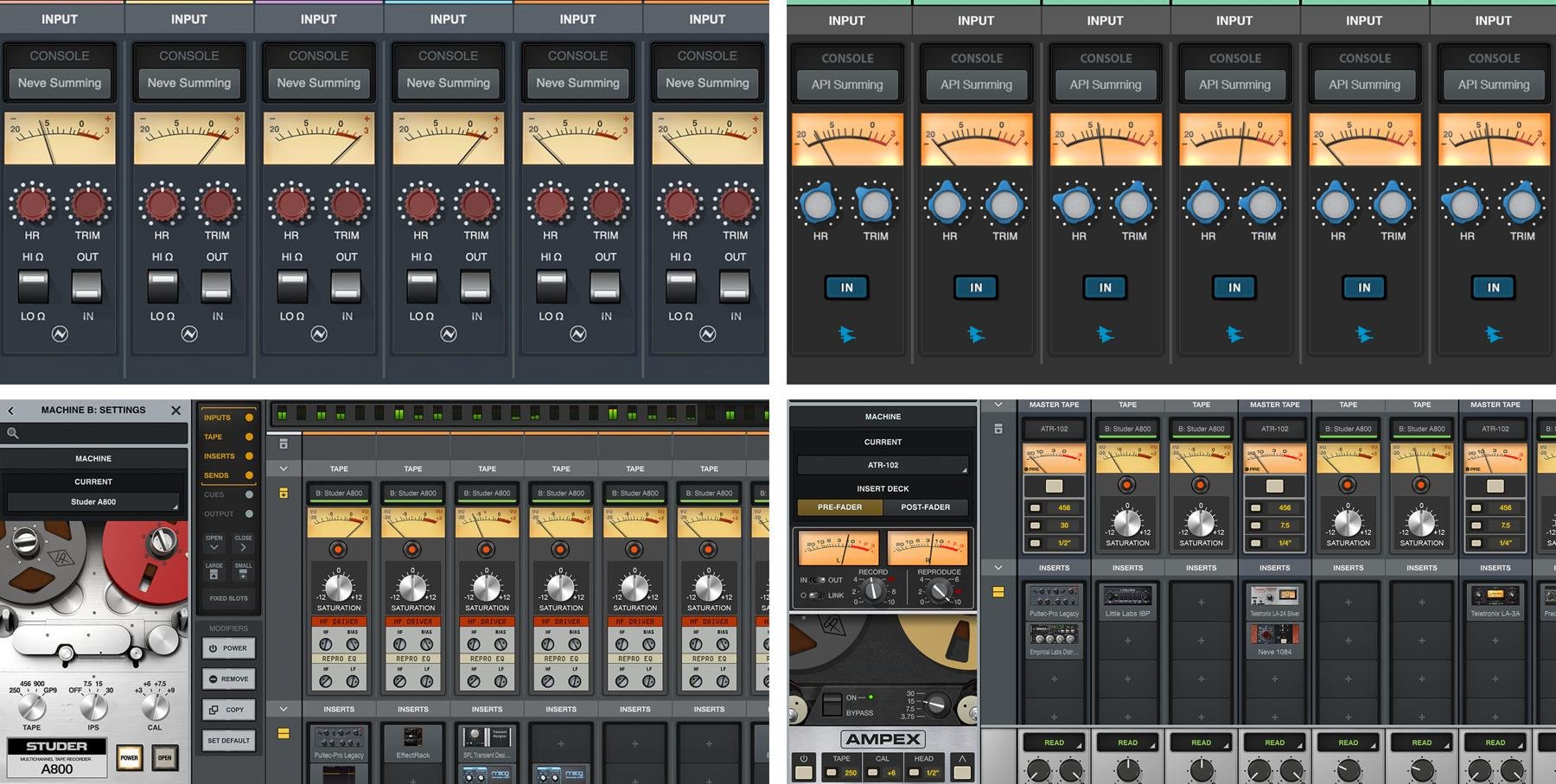
Task: Select LARGE row size icon
Action: pos(214,571)
